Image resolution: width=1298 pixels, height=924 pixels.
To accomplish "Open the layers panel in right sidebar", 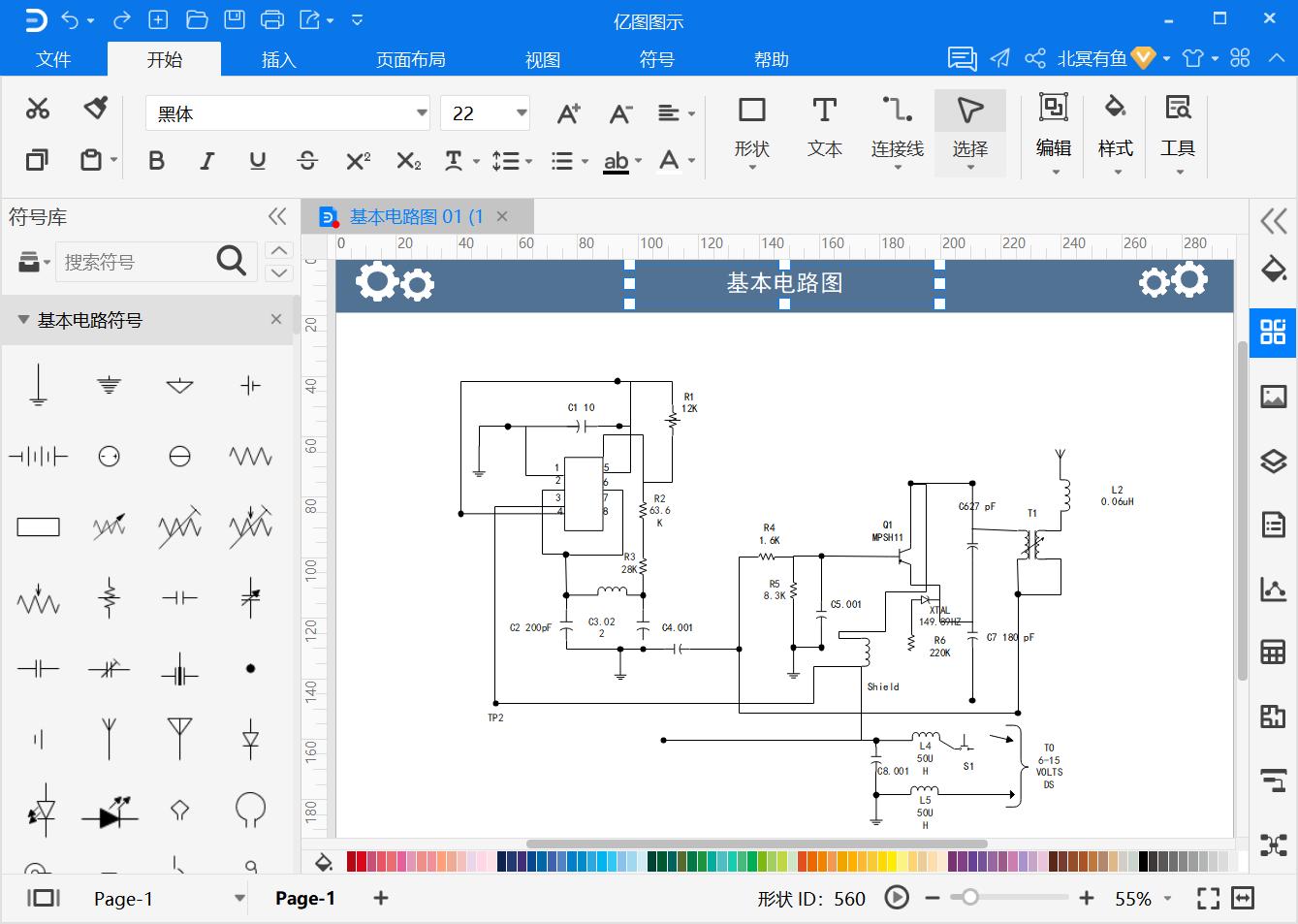I will pos(1273,461).
